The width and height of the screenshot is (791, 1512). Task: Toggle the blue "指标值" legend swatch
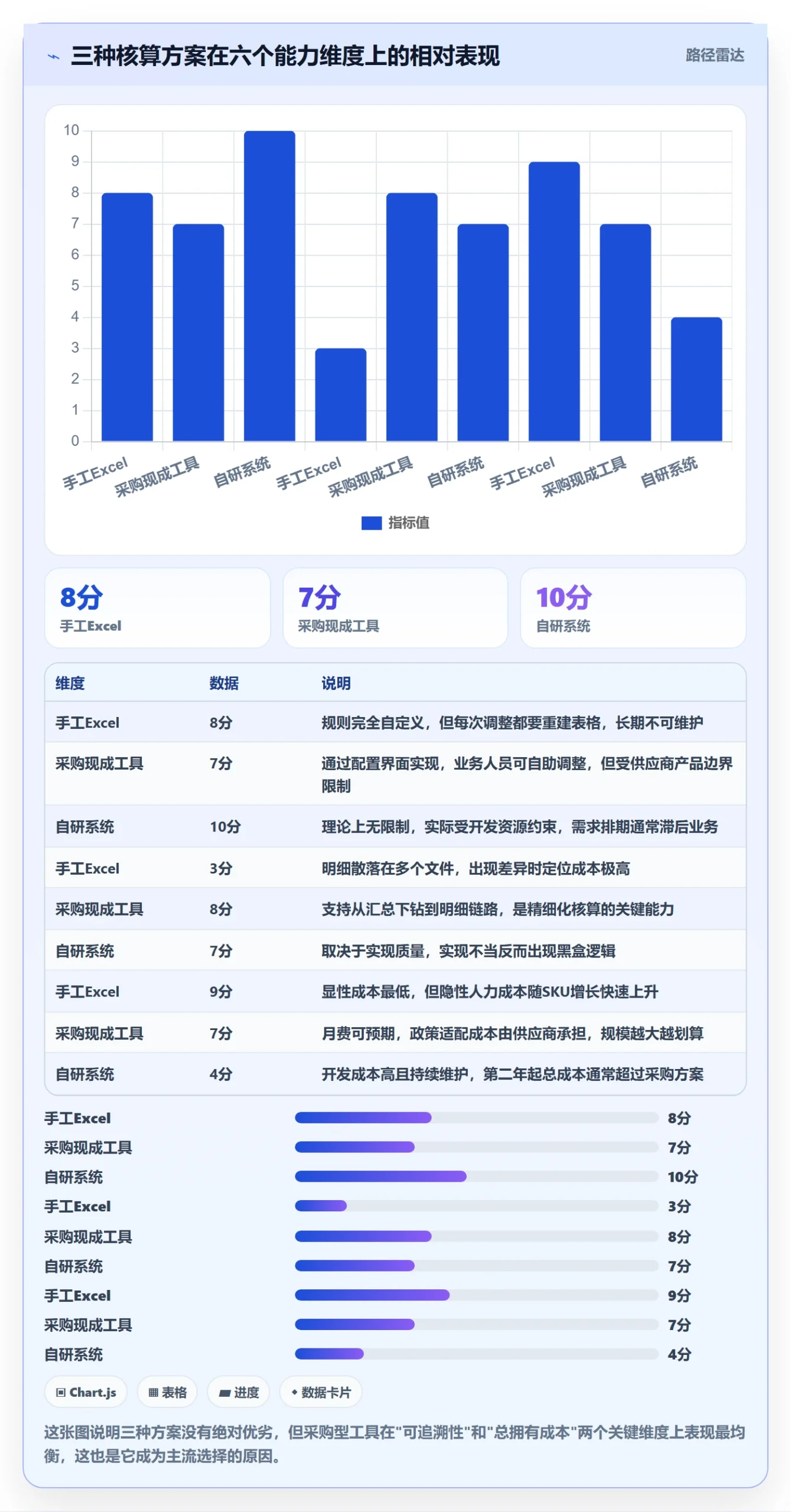click(372, 523)
